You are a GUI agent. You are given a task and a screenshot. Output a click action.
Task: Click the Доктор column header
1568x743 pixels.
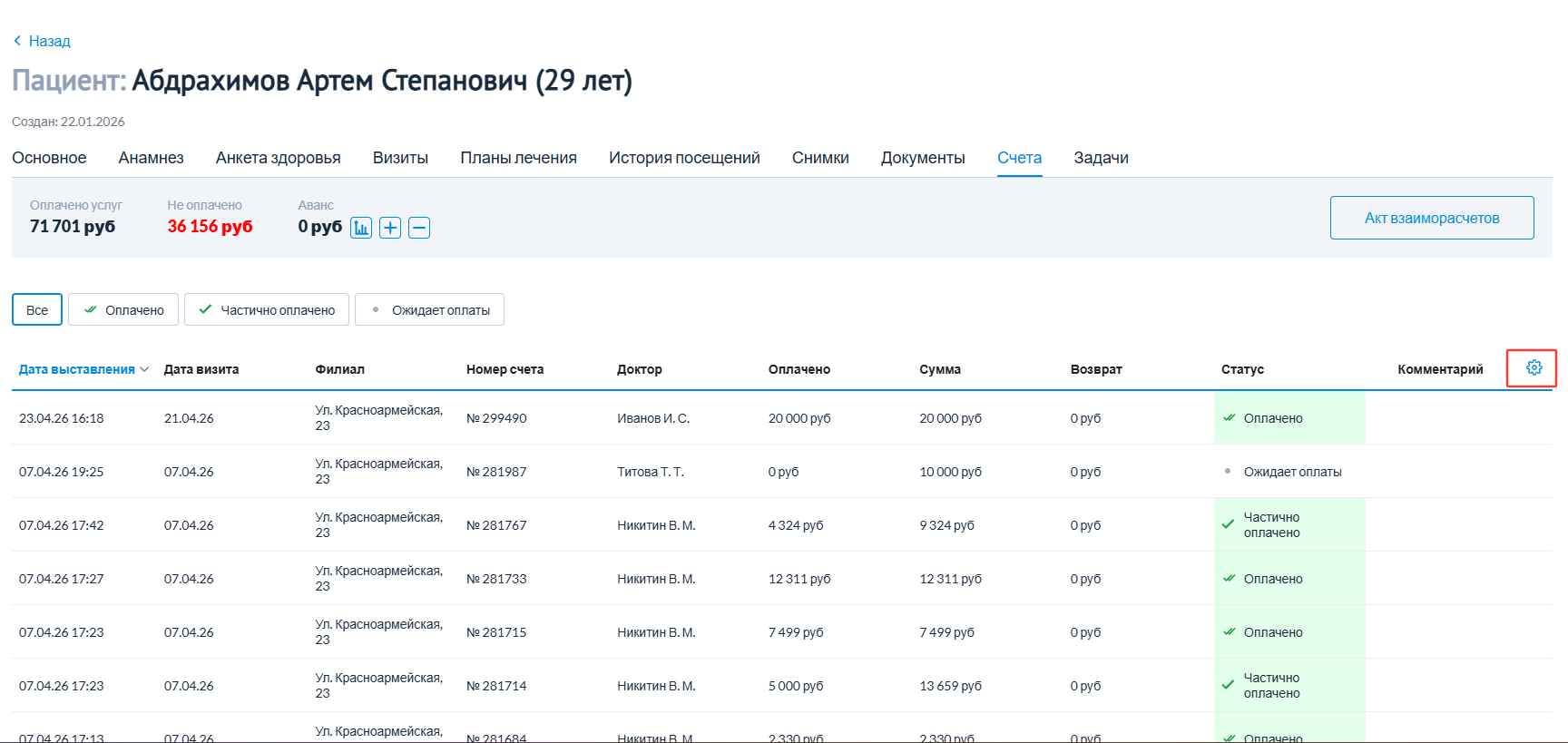click(x=640, y=369)
